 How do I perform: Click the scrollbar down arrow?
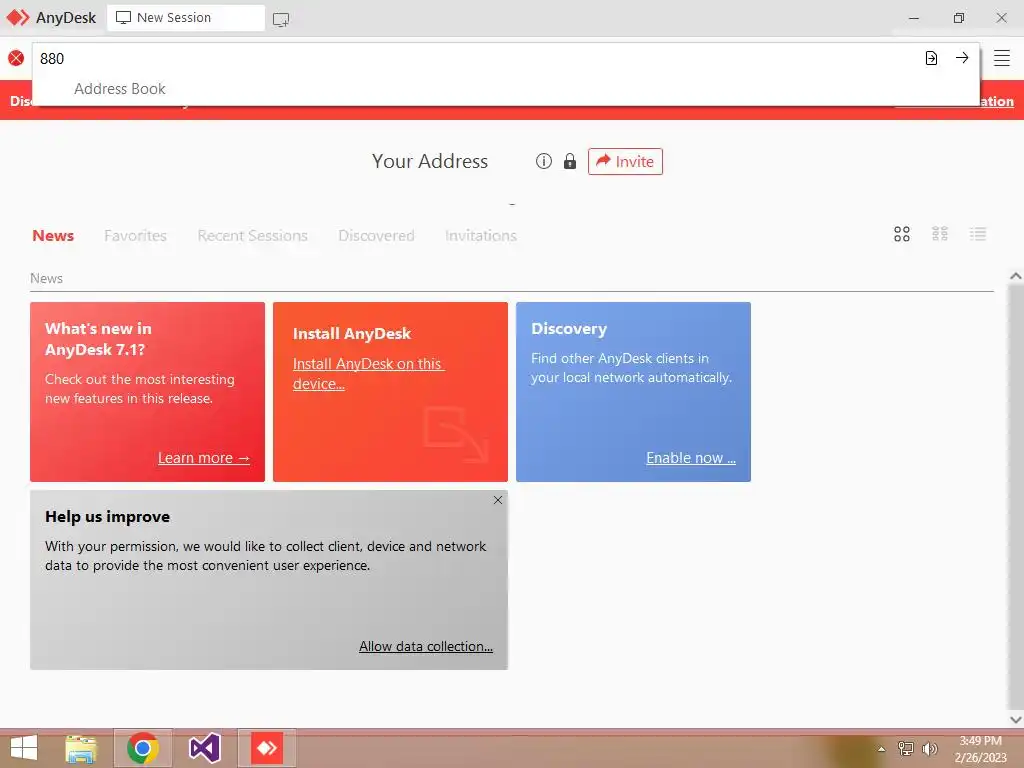(x=1016, y=719)
